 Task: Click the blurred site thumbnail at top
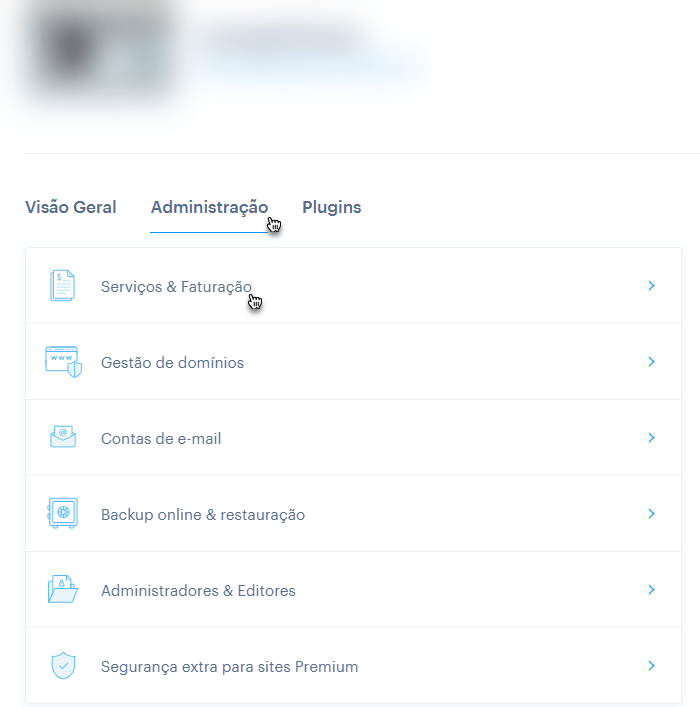[x=101, y=54]
